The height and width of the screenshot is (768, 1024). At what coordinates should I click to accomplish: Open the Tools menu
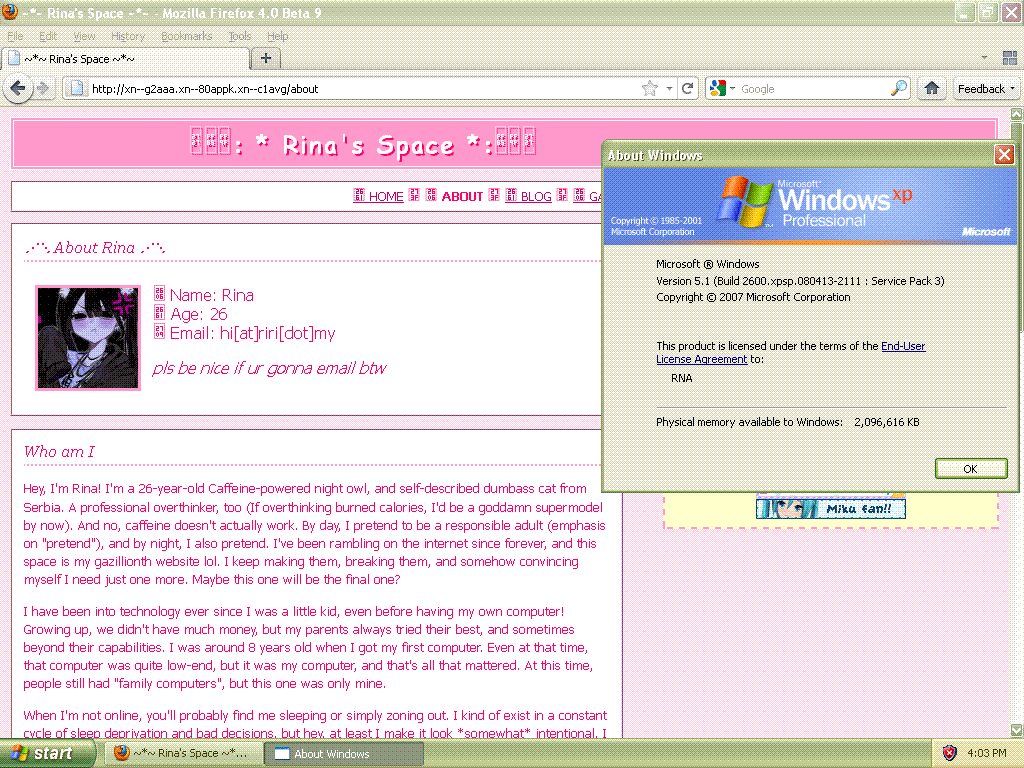239,36
